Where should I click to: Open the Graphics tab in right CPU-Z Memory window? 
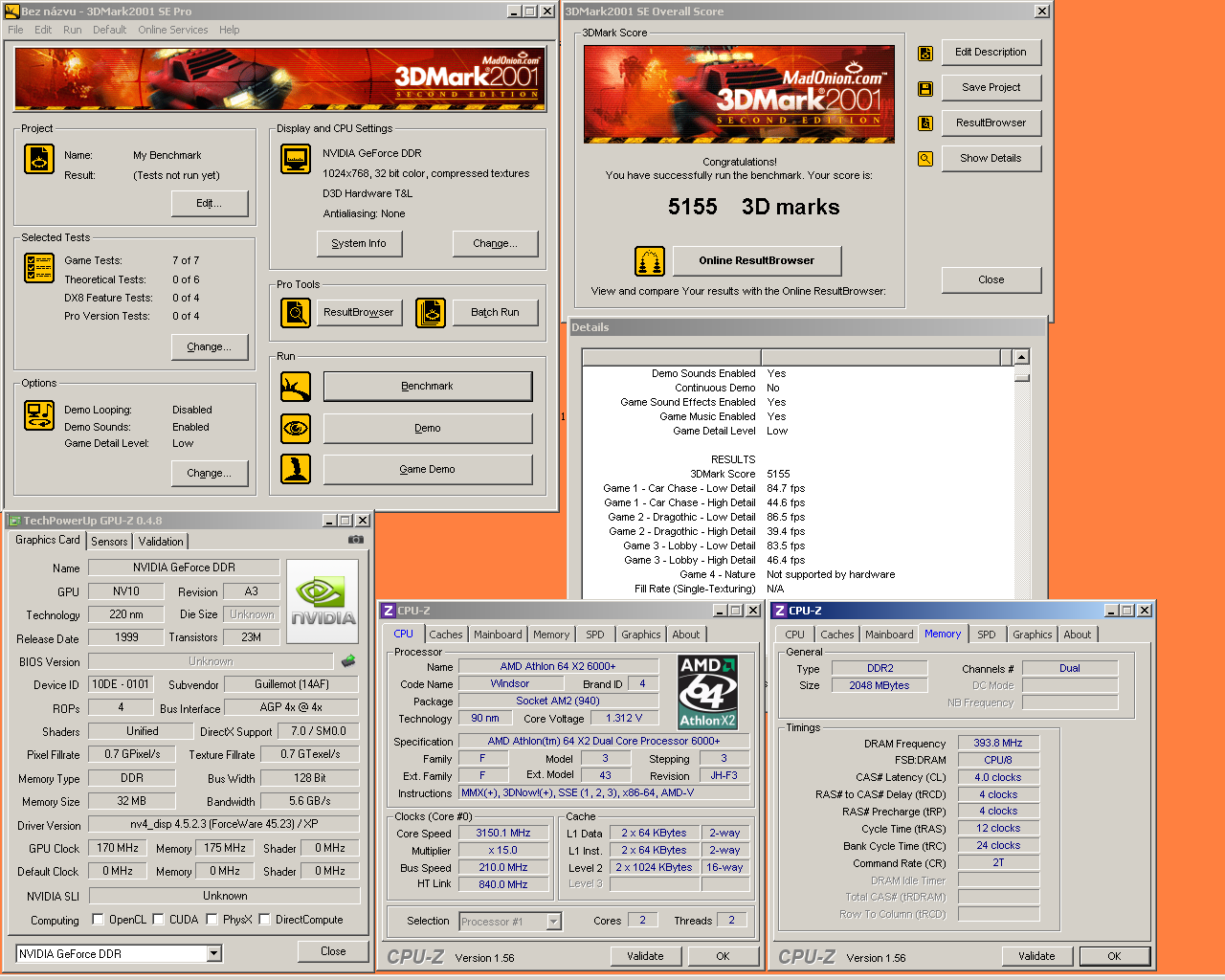coord(1032,635)
